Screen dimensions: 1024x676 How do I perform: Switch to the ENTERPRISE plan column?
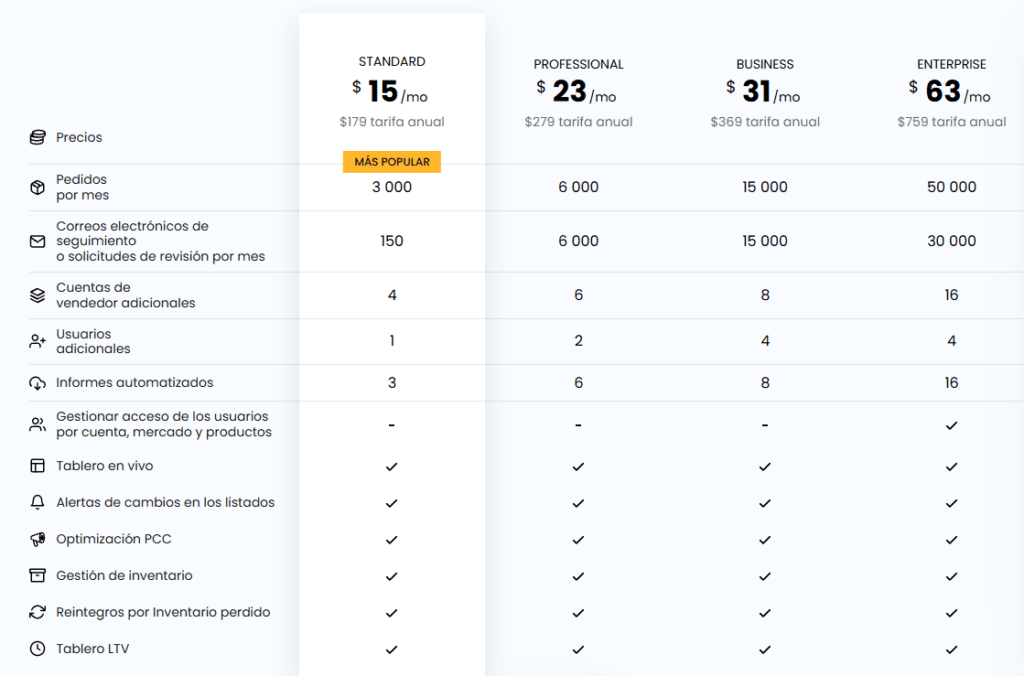[951, 63]
